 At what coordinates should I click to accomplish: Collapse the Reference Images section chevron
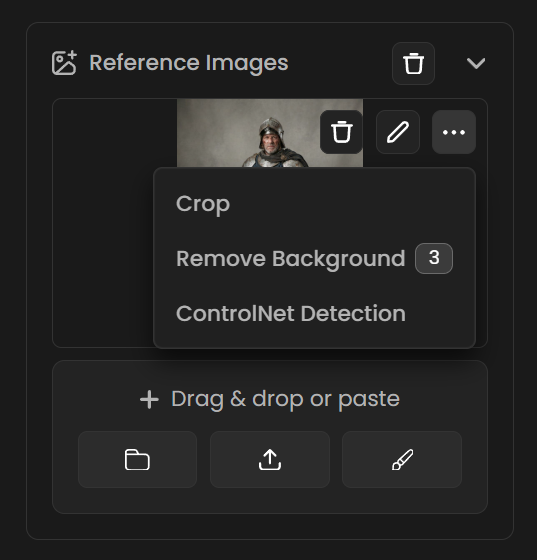tap(476, 64)
